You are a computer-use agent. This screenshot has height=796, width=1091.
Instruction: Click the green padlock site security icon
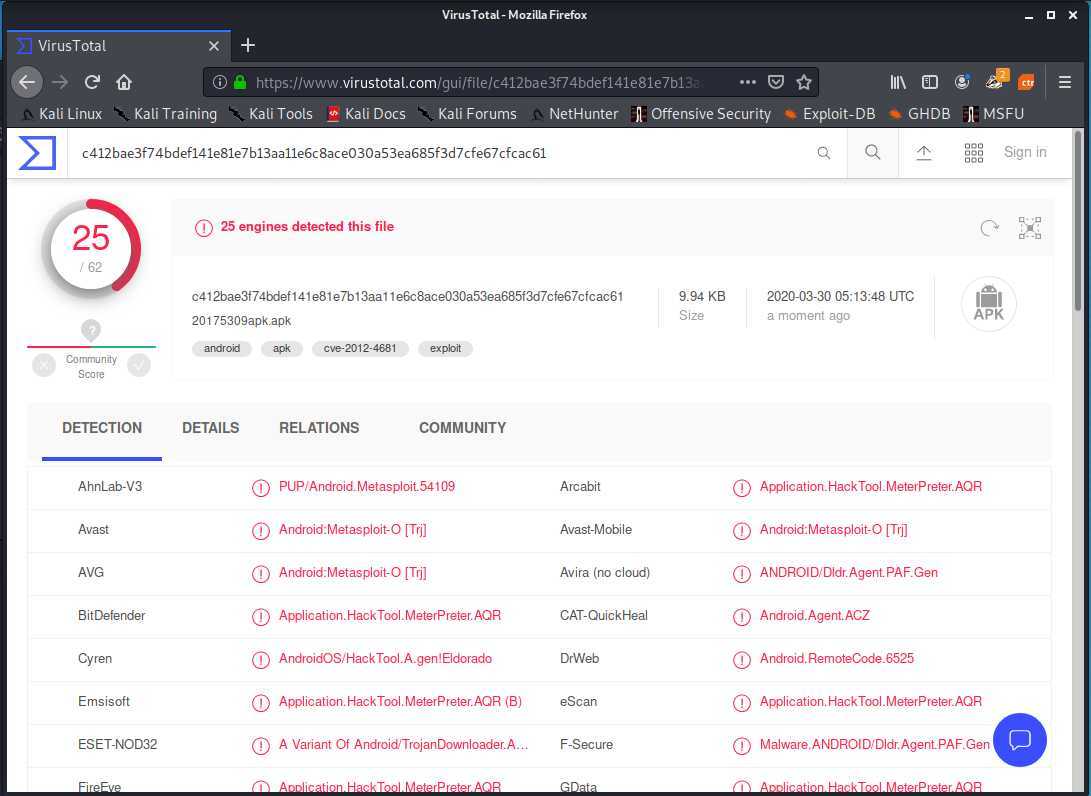pos(240,82)
